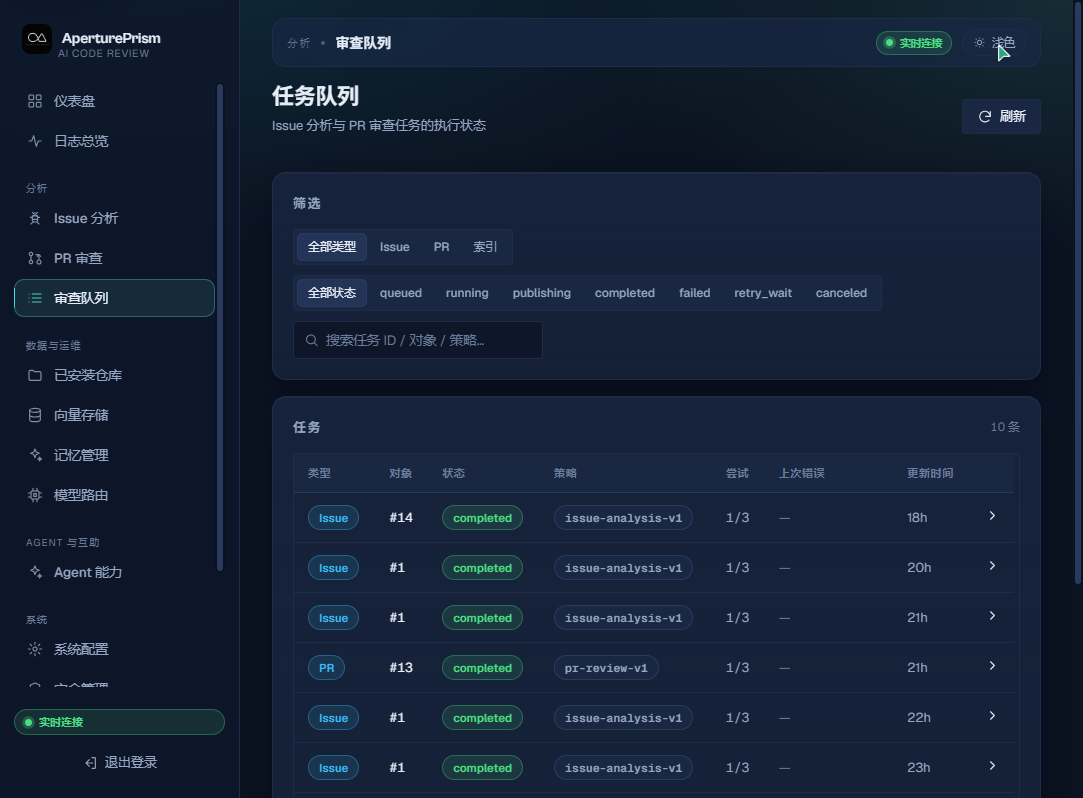This screenshot has height=798, width=1083.
Task: Click the 已安装仓库 folder icon
Action: pos(35,376)
